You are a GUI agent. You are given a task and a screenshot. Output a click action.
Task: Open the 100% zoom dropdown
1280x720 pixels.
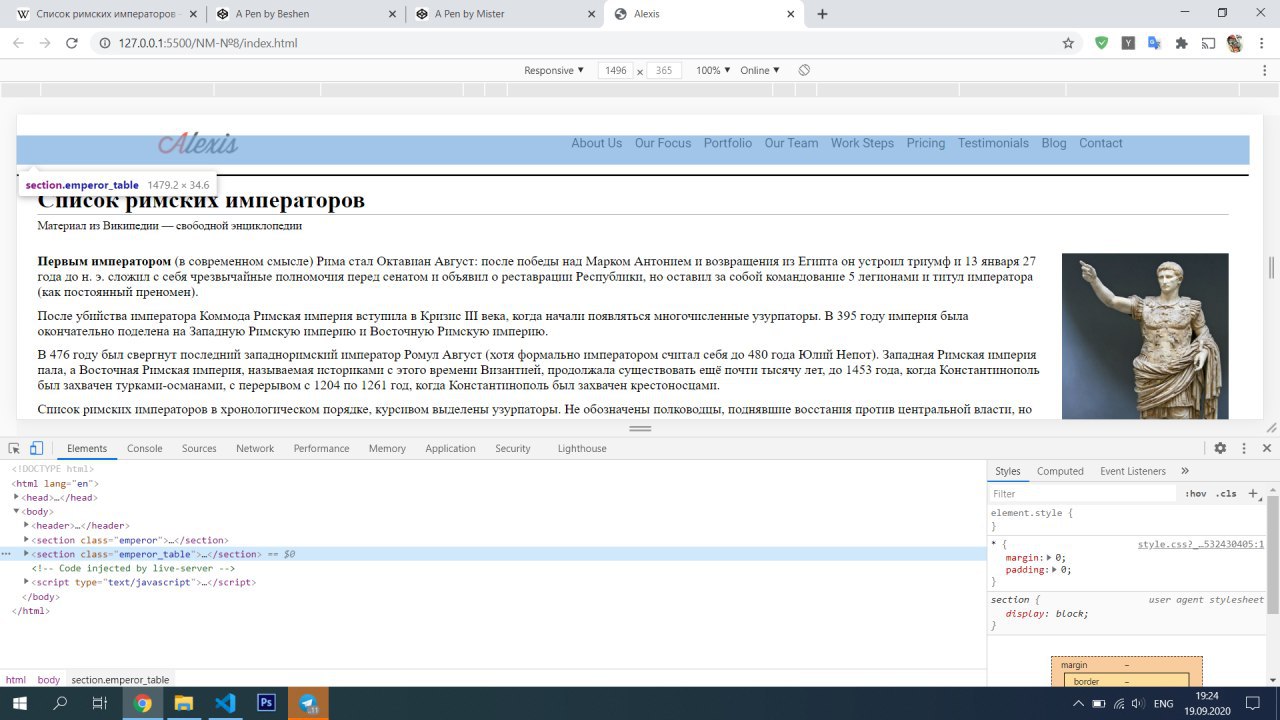pyautogui.click(x=712, y=70)
